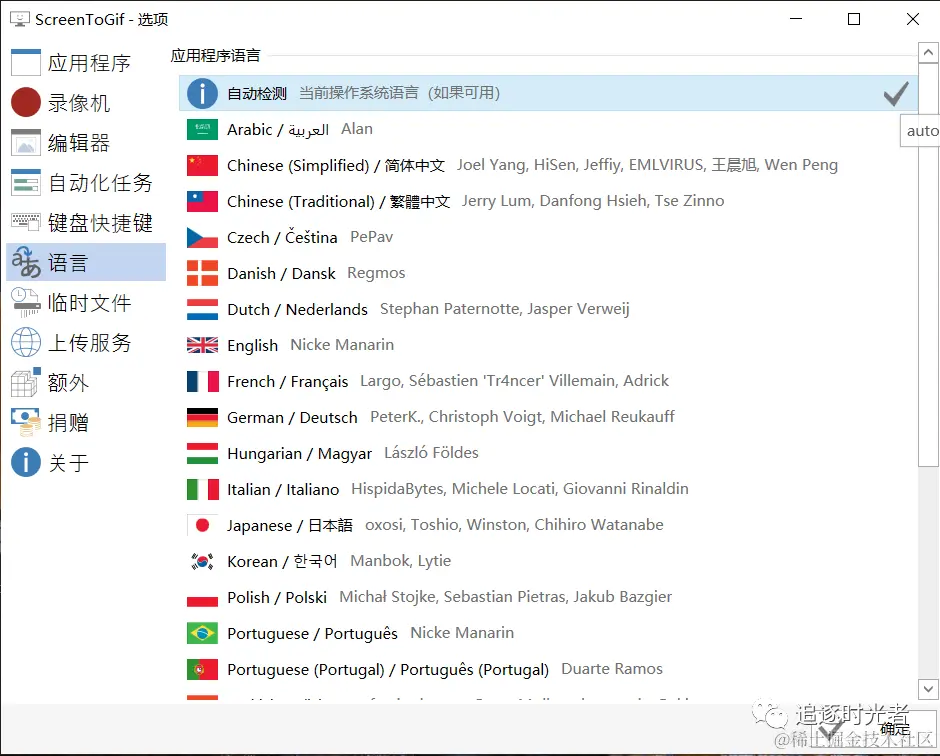The height and width of the screenshot is (756, 940).
Task: Click the Saudi Arabia flag icon
Action: pos(202,129)
